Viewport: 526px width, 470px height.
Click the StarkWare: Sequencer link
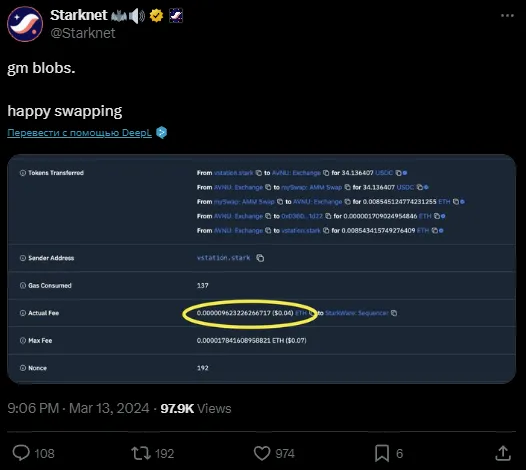tap(357, 313)
